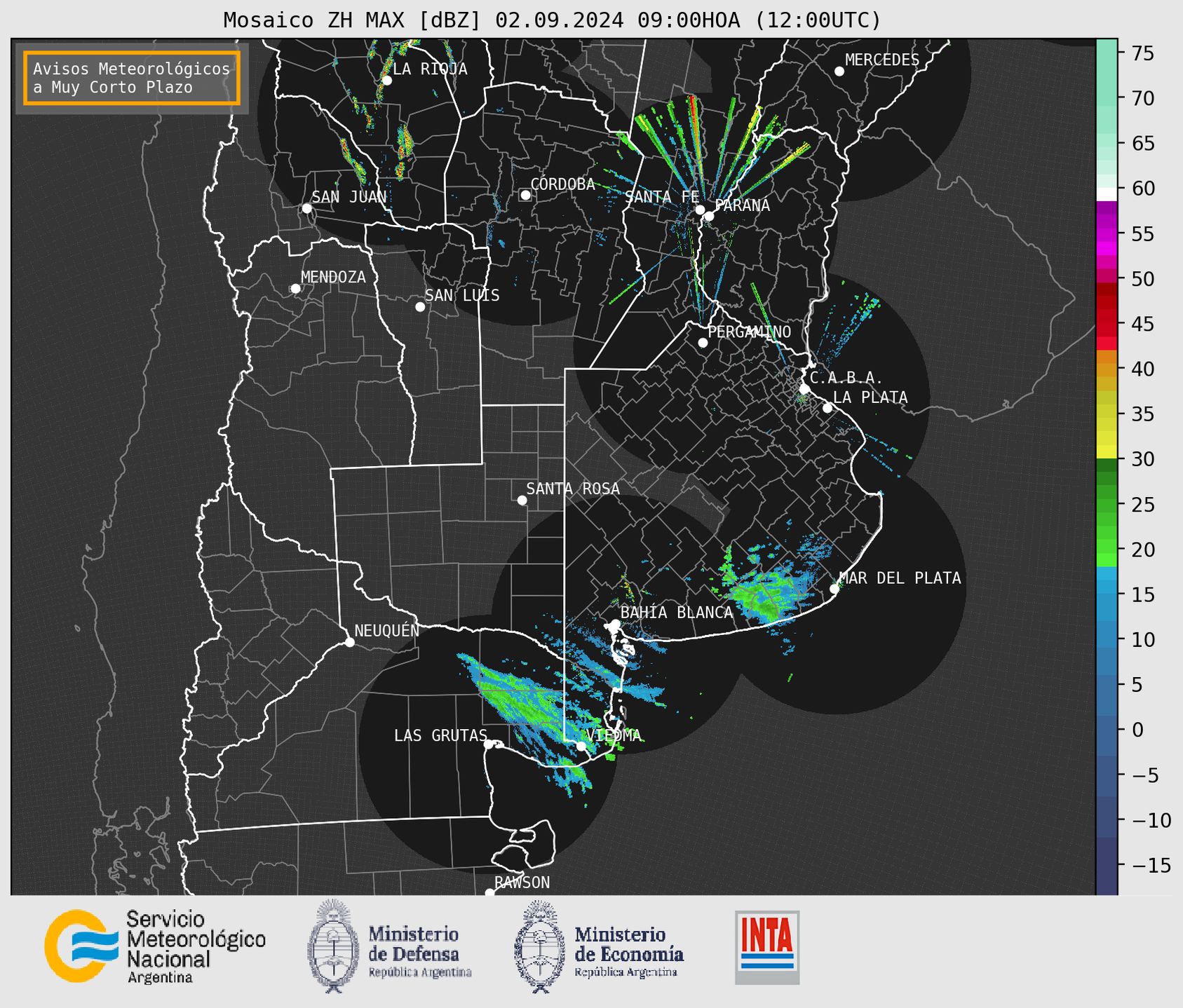Click the Paraná city marker dot
The image size is (1183, 1008).
[709, 216]
